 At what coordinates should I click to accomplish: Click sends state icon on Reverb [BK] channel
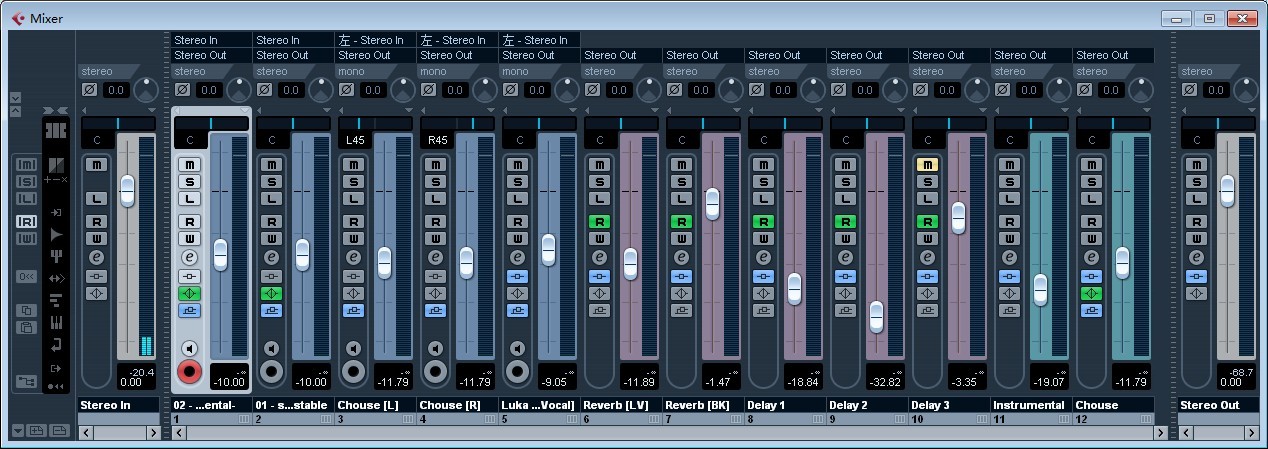click(680, 311)
